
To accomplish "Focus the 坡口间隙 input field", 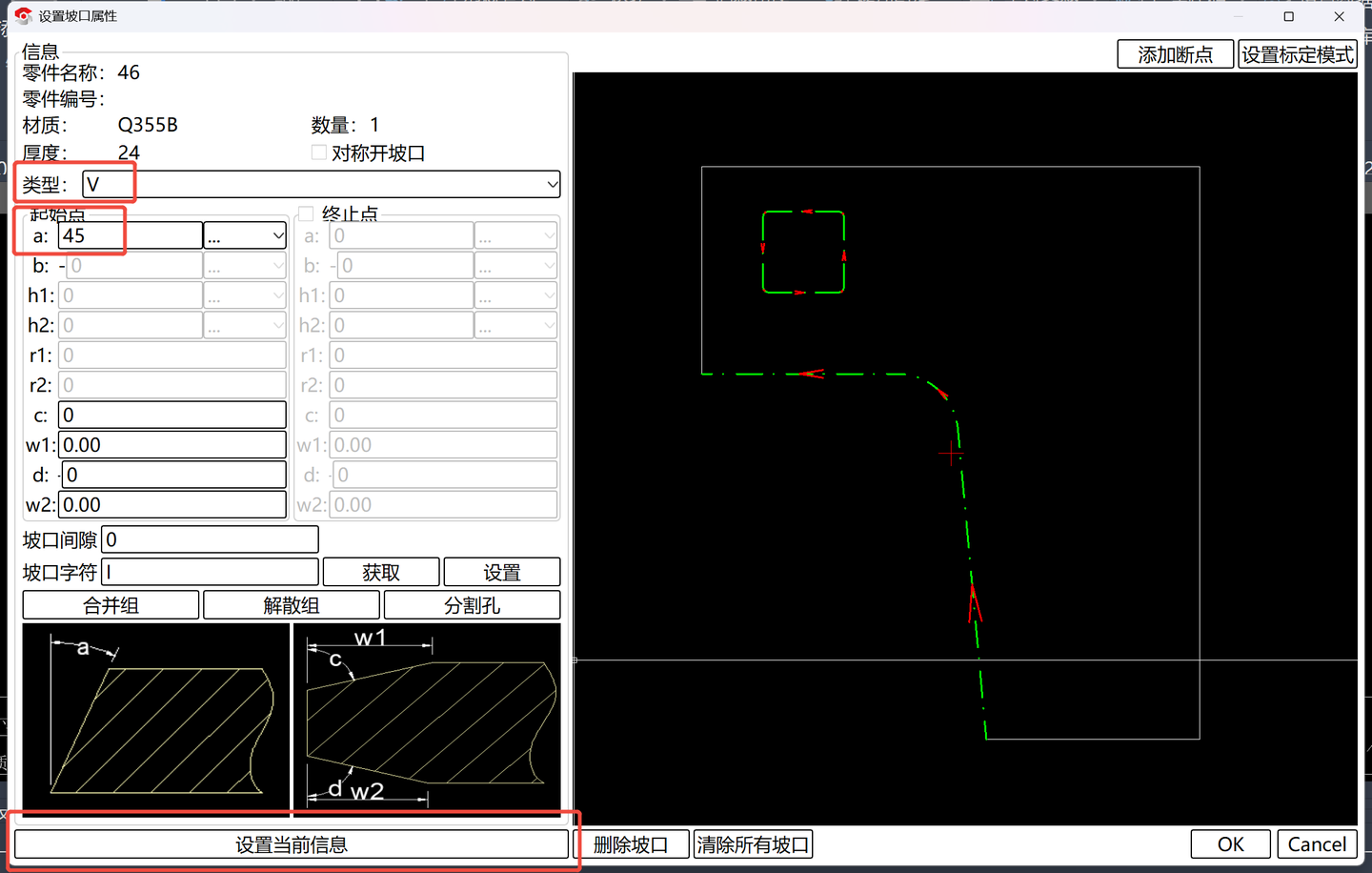I will (x=210, y=539).
